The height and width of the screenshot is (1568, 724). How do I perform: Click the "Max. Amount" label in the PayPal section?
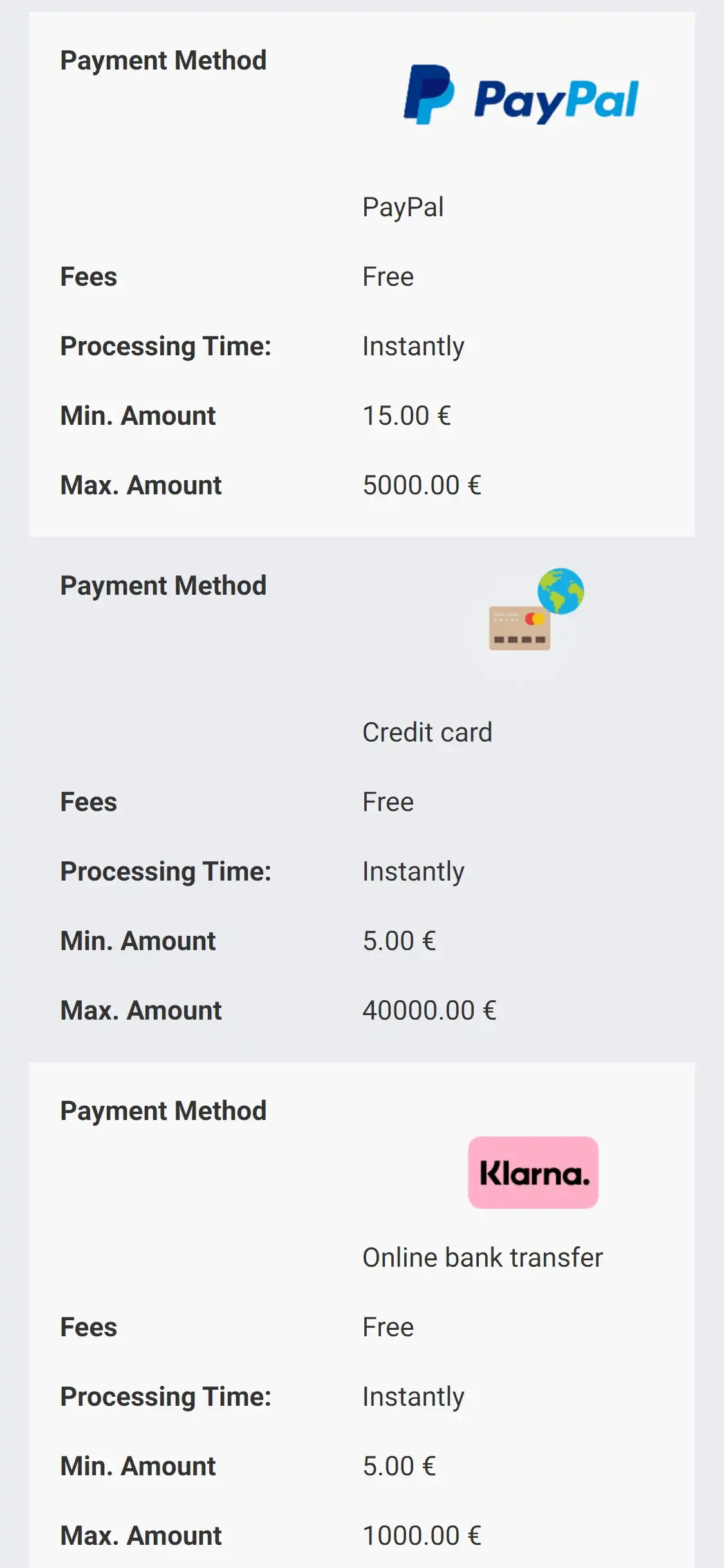tap(141, 485)
